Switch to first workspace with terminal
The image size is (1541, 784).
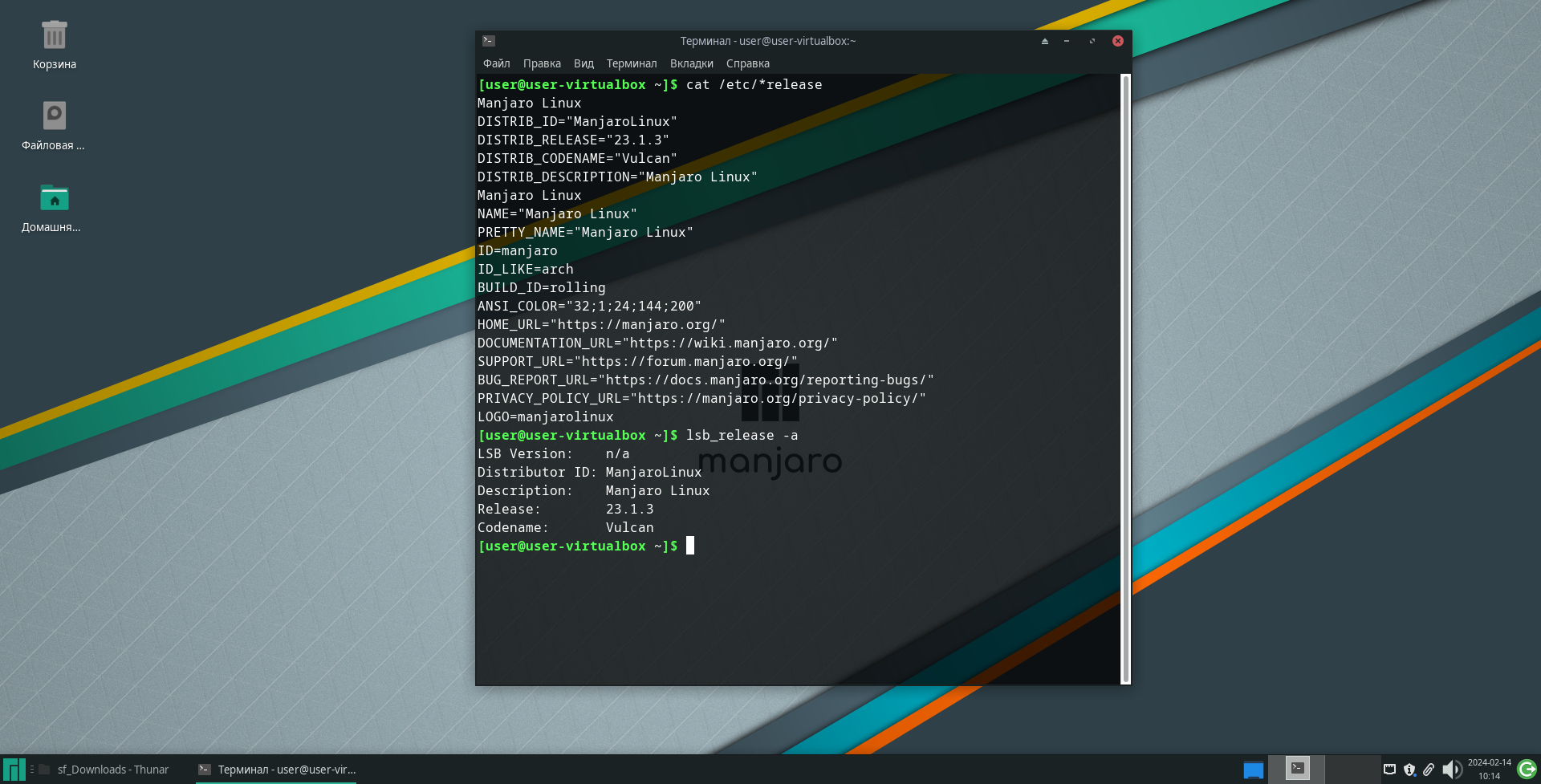(1296, 769)
